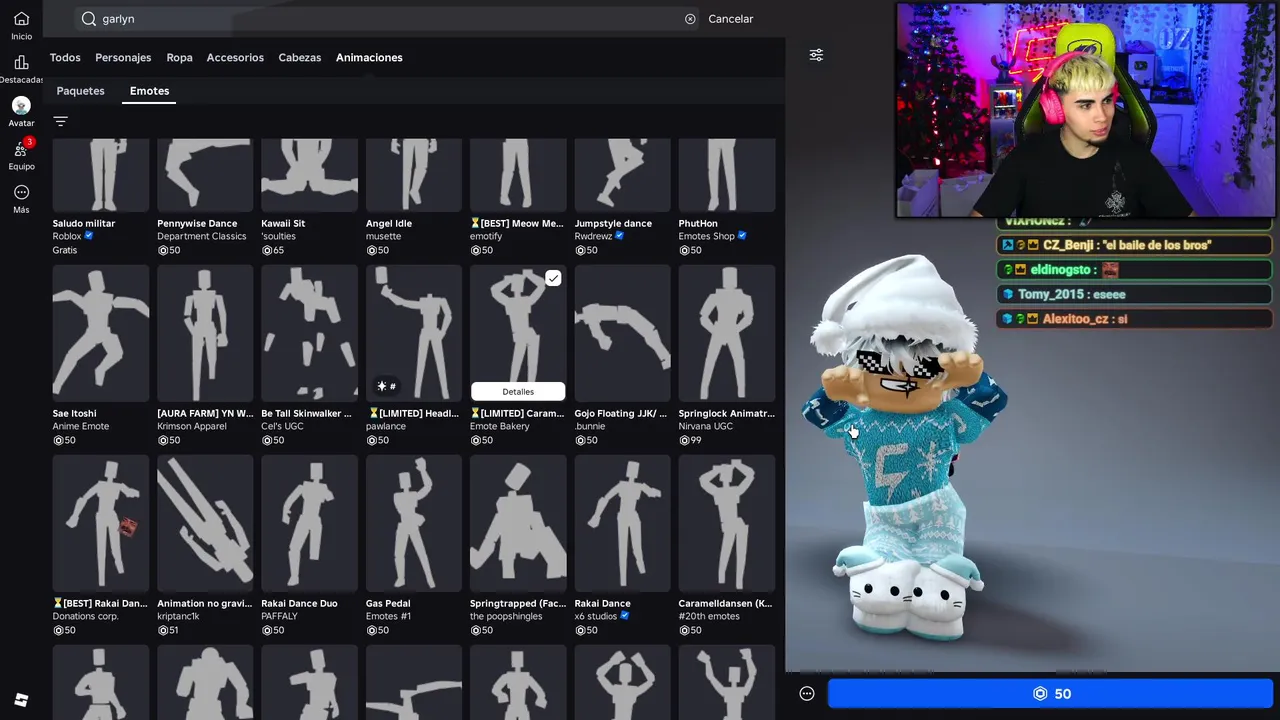Viewport: 1280px width, 720px height.
Task: Switch to the Cabezas tab
Action: pyautogui.click(x=300, y=58)
